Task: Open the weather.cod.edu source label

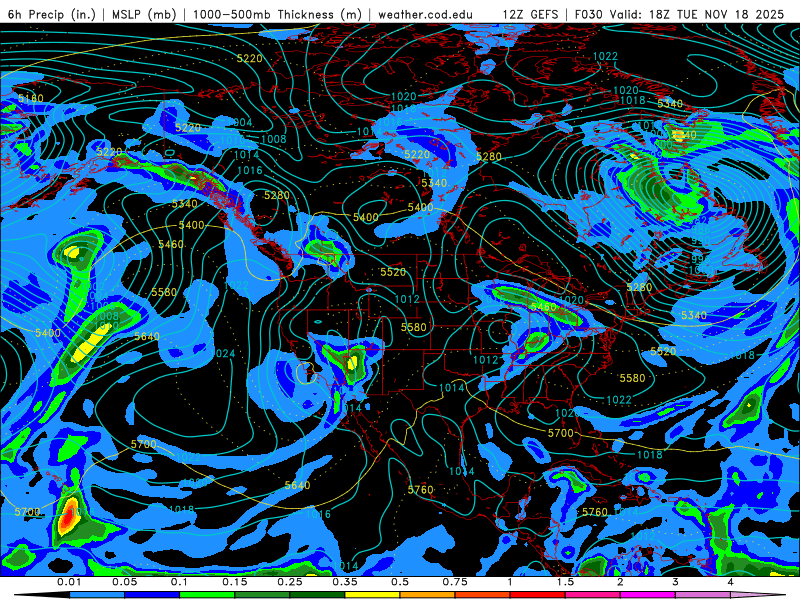Action: tap(425, 14)
